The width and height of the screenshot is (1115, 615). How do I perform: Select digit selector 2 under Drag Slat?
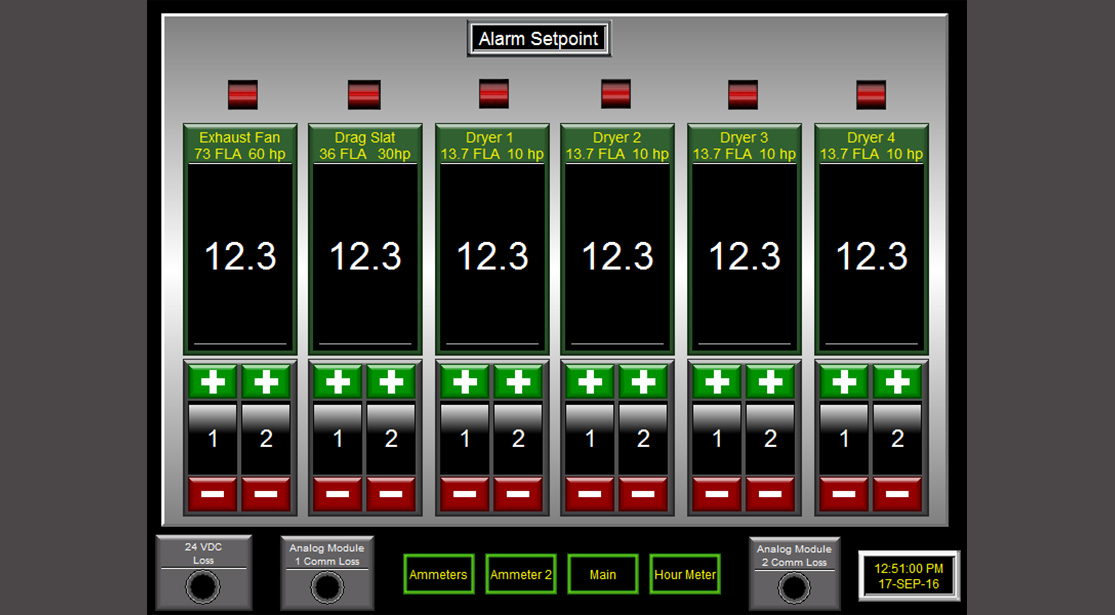pos(391,439)
